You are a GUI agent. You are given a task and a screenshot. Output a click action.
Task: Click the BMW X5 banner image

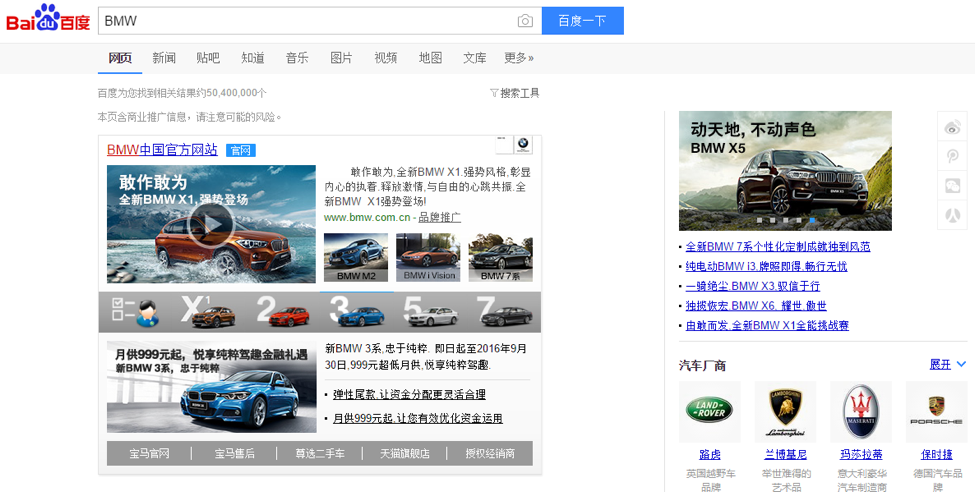tap(785, 171)
